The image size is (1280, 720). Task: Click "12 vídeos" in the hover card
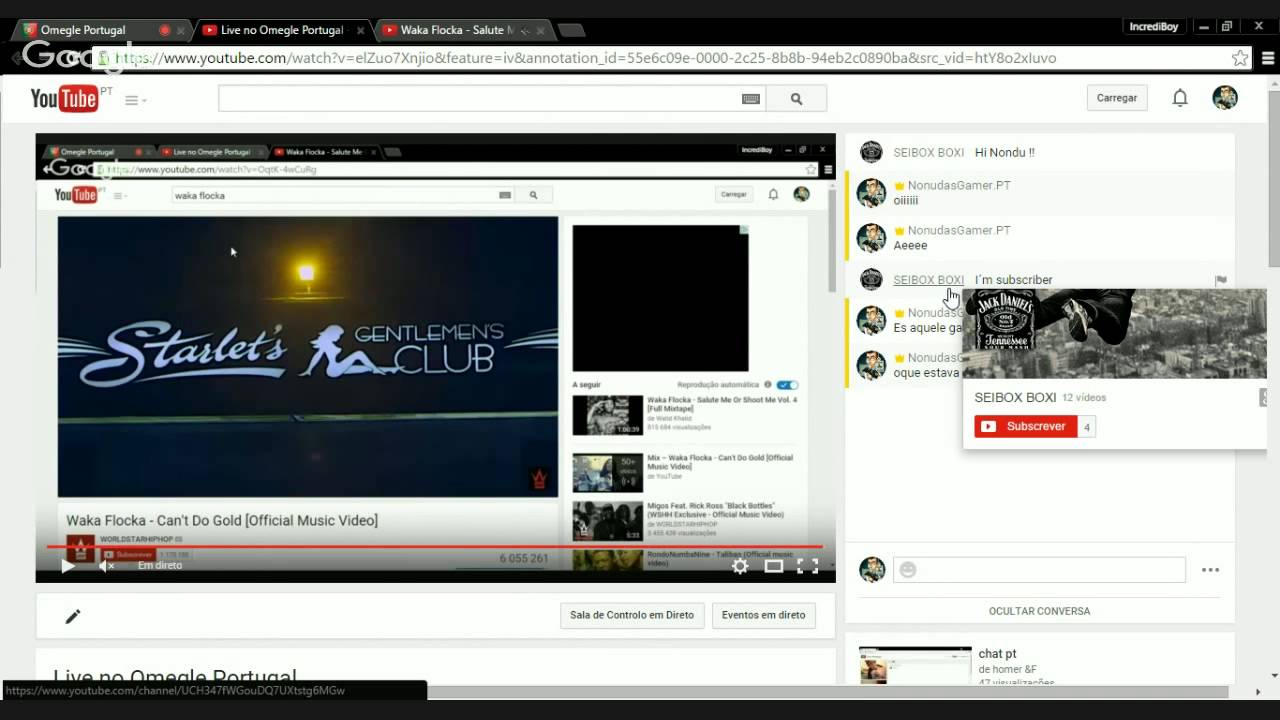point(1083,398)
